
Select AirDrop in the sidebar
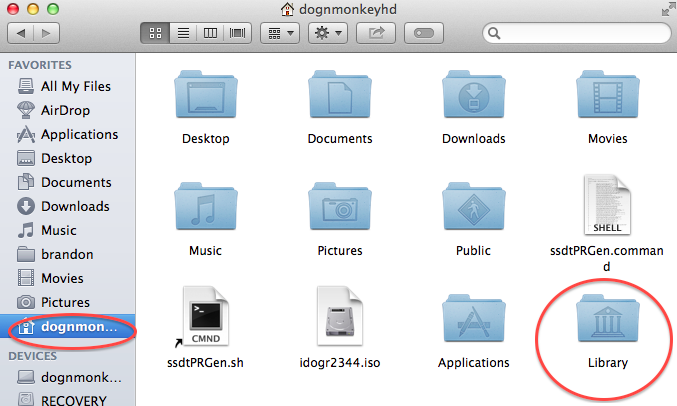[x=65, y=110]
